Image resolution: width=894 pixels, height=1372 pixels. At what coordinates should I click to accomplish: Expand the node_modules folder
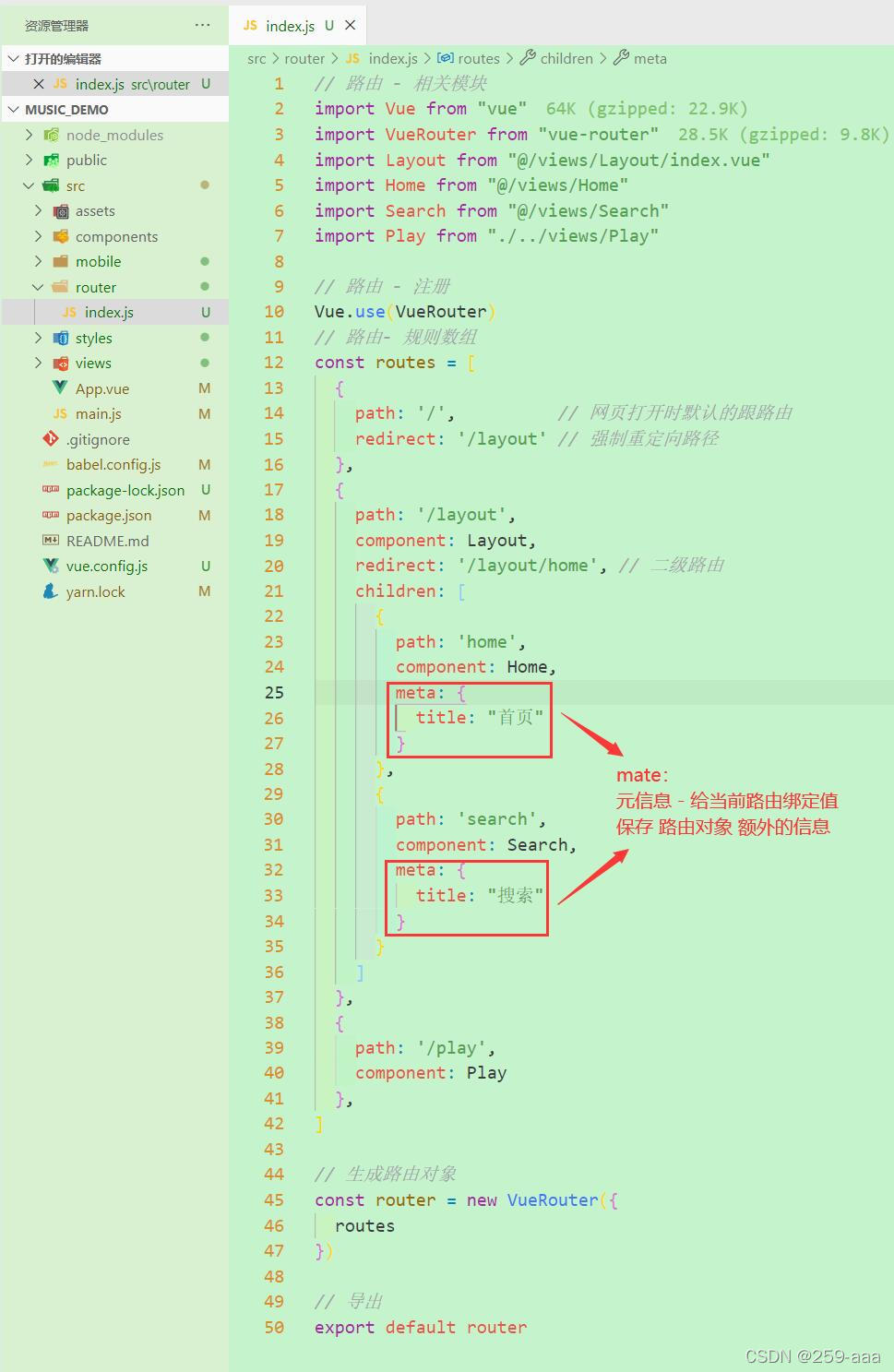tap(30, 135)
